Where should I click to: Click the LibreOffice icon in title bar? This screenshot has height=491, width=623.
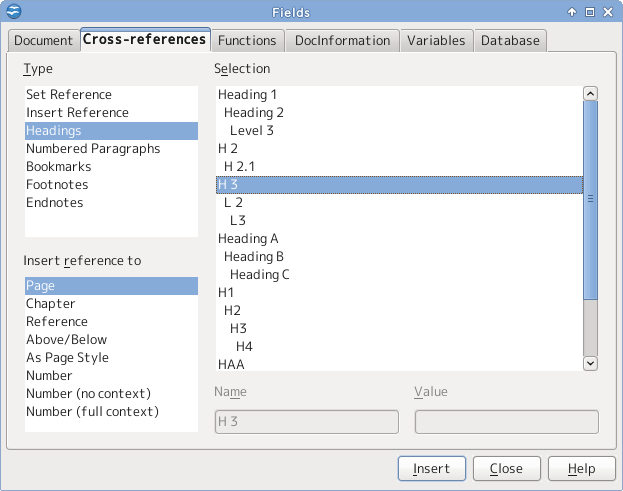click(x=14, y=12)
